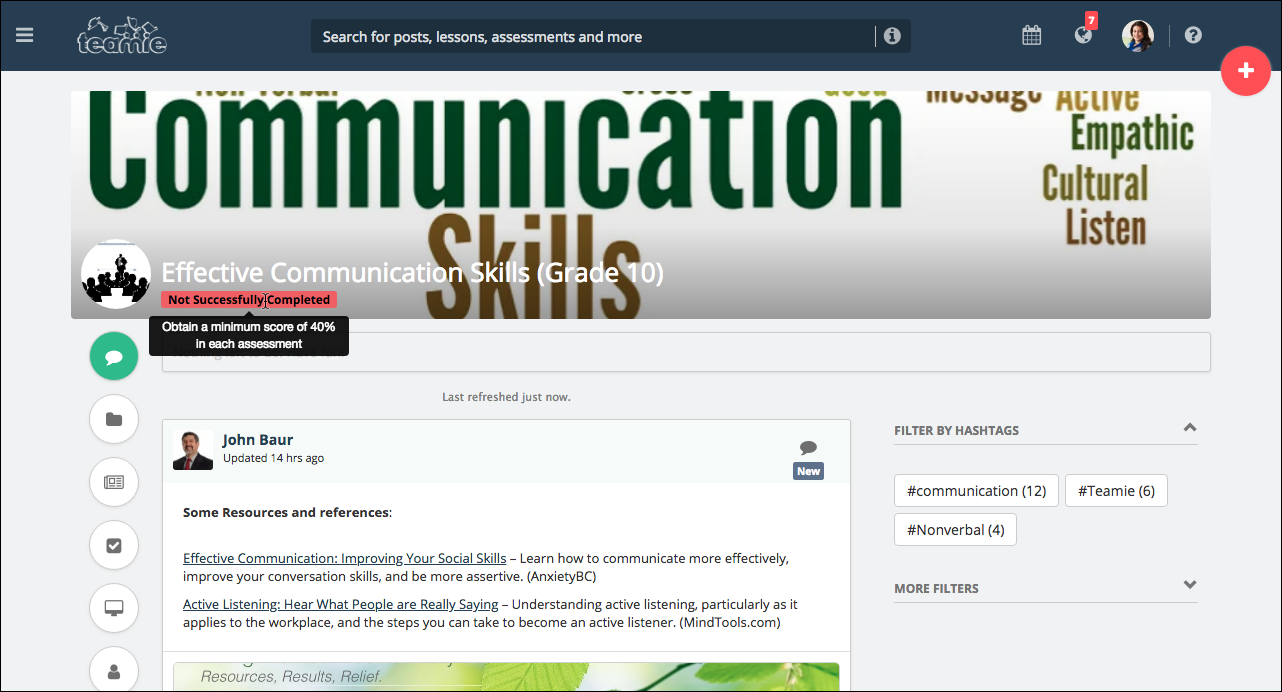Click the search info icon

[x=892, y=36]
